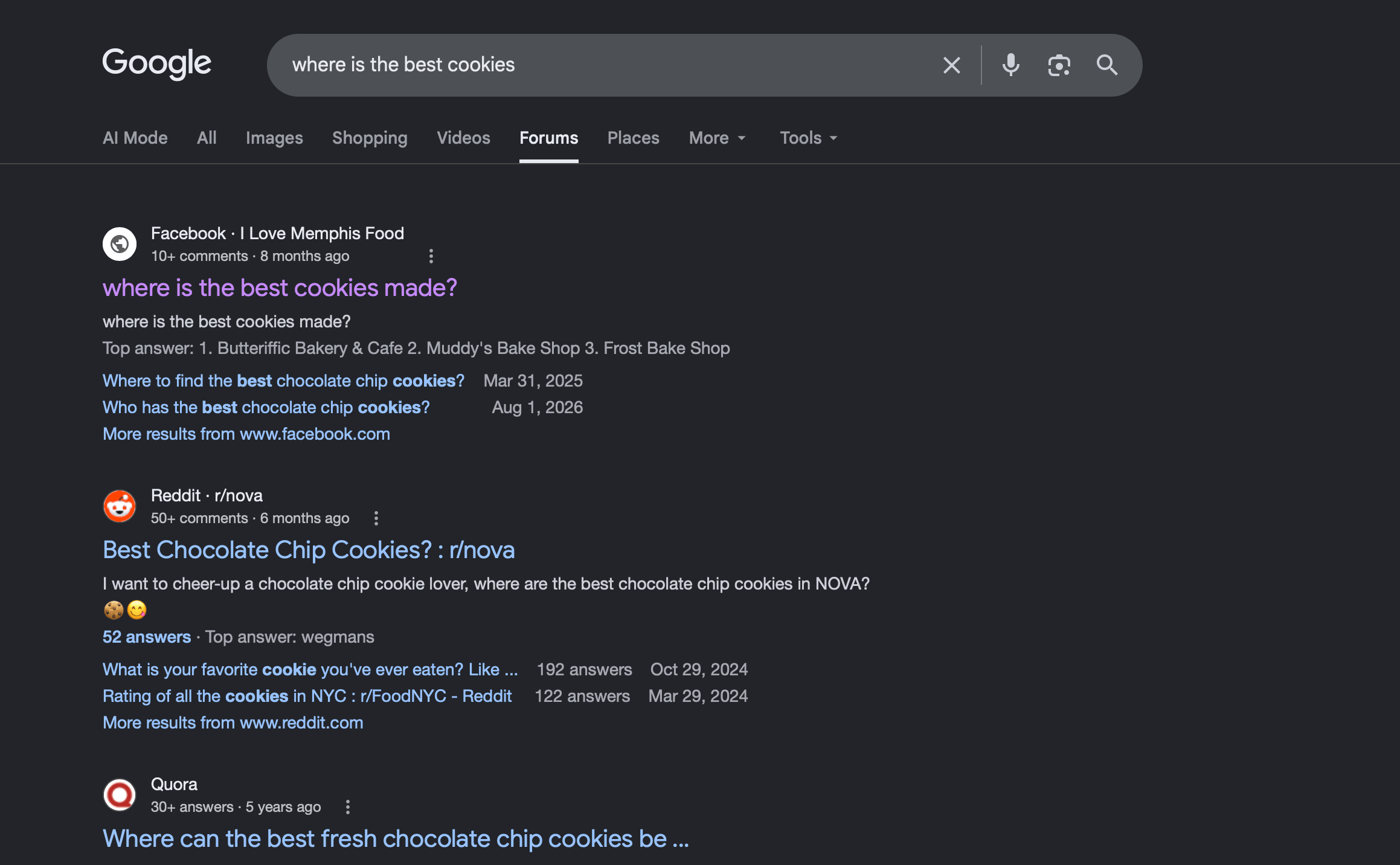The height and width of the screenshot is (865, 1400).
Task: Open options menu for Facebook result
Action: [431, 256]
